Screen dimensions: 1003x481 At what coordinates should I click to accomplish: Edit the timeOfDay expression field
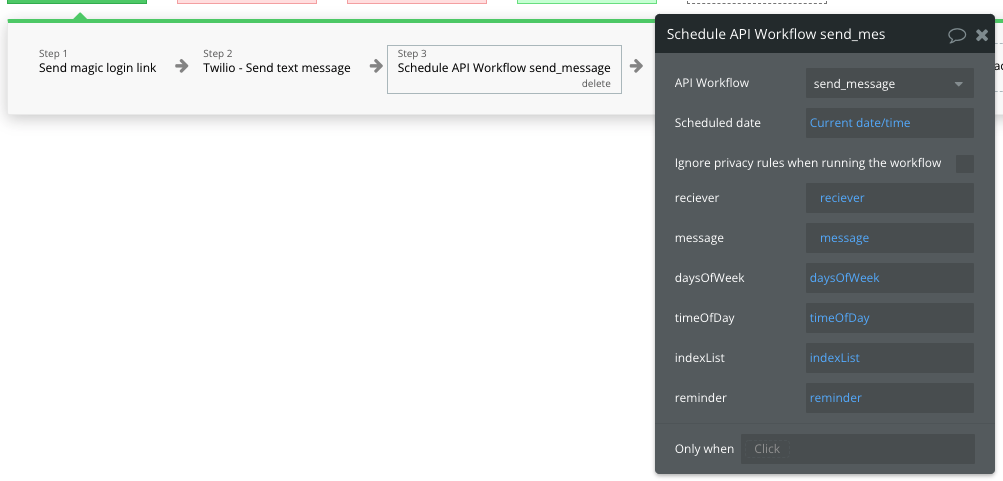(x=889, y=318)
